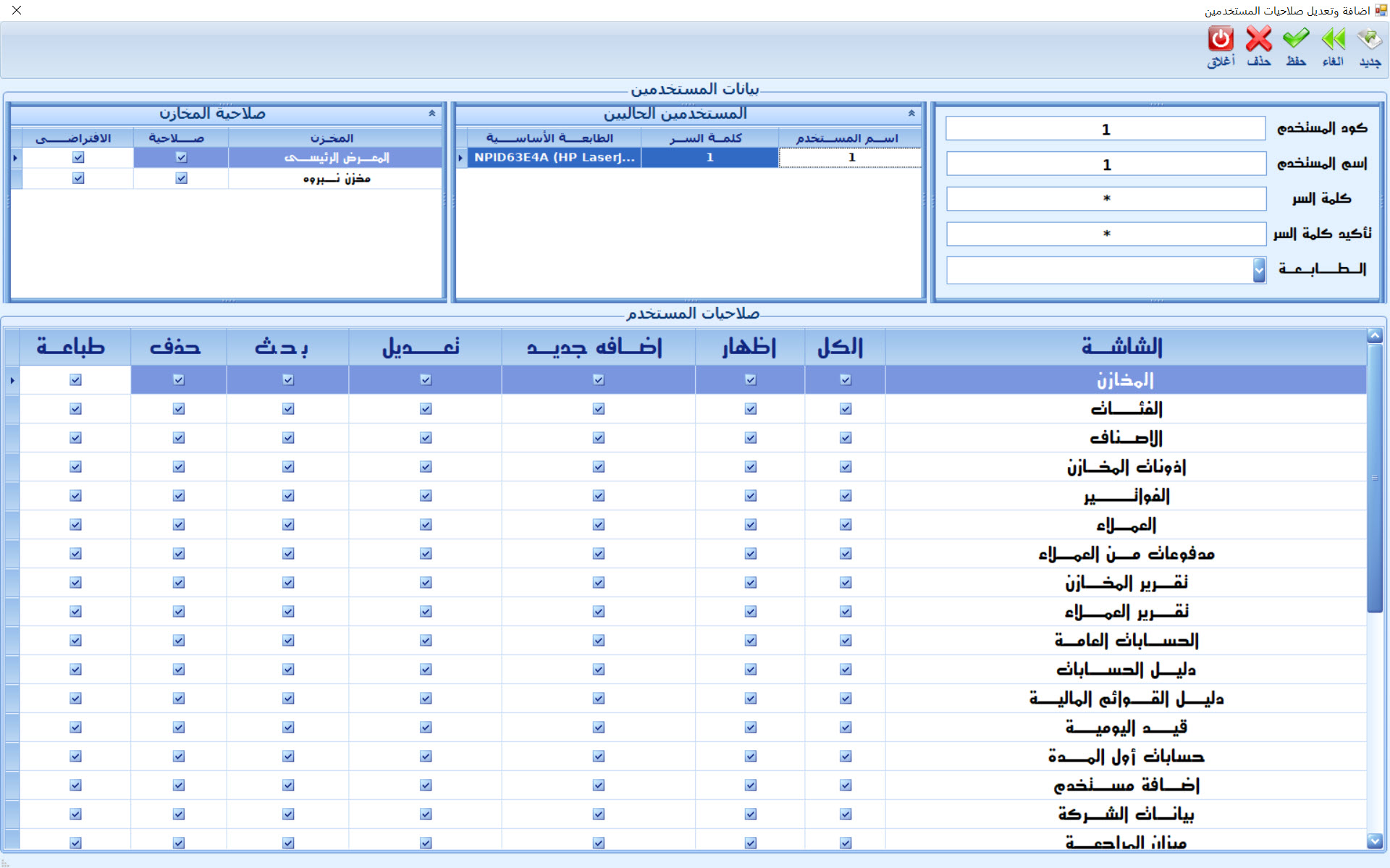The image size is (1390, 868).
Task: Click scroll-down arrow of permissions grid
Action: coord(1375,840)
